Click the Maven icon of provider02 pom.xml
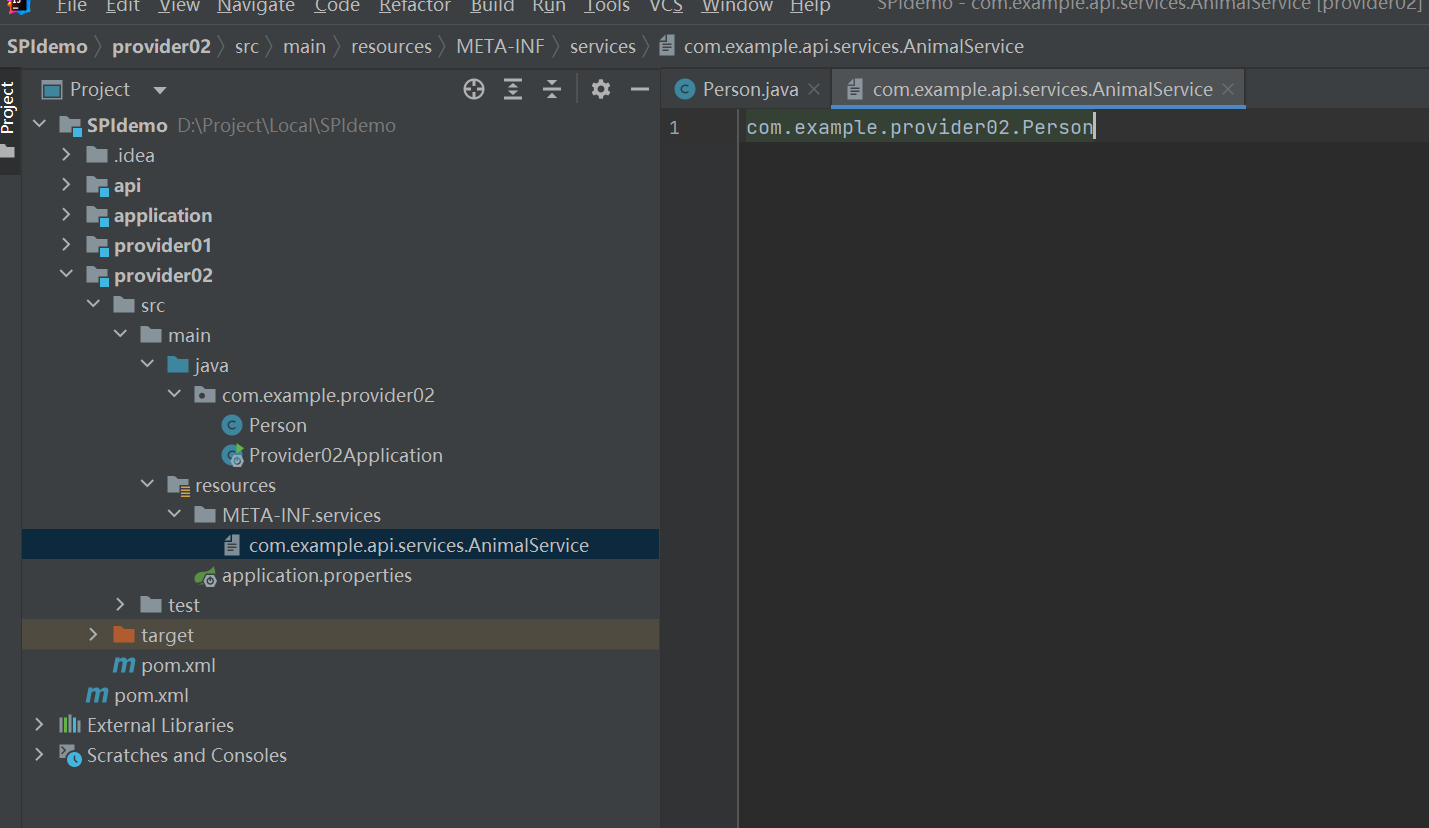 [x=124, y=665]
